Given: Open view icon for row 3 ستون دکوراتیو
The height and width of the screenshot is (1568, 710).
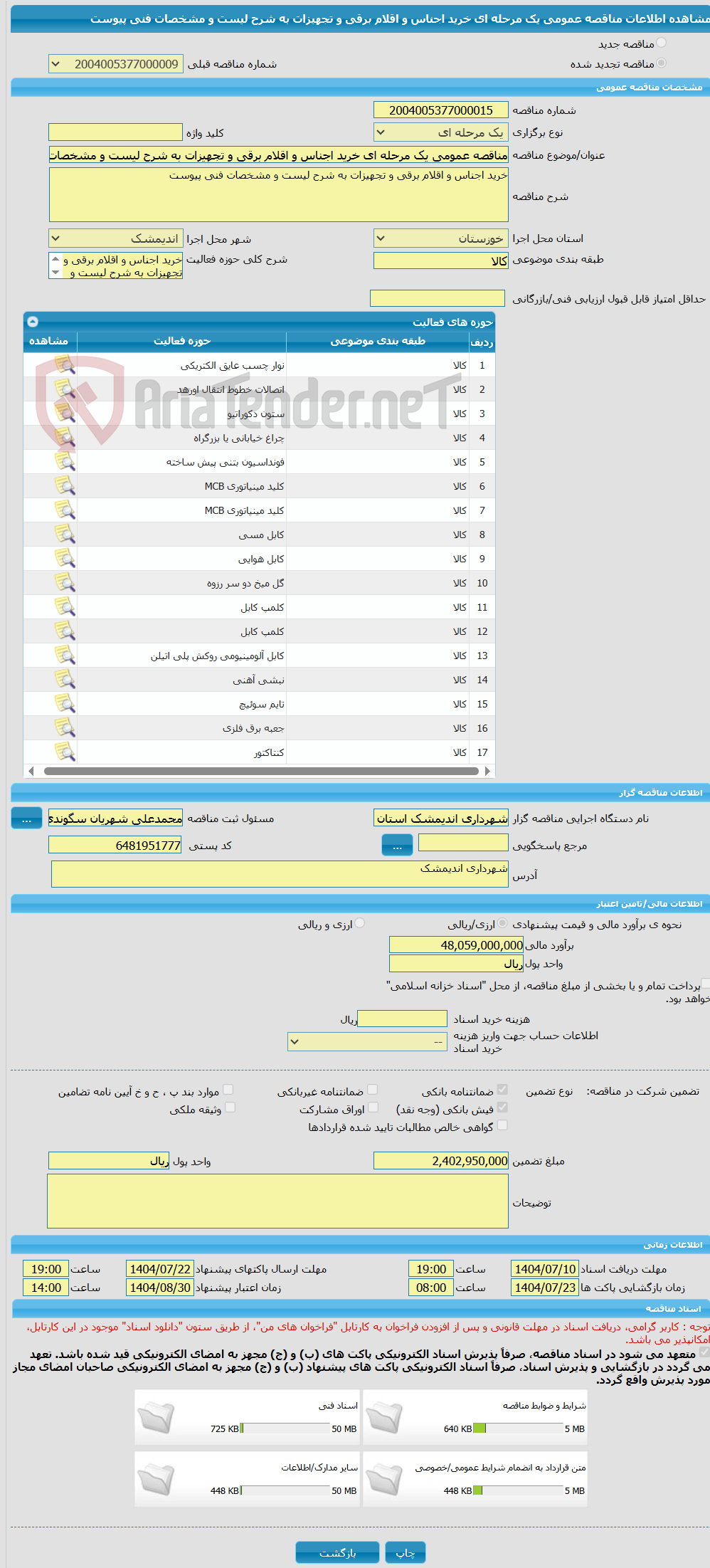Looking at the screenshot, I should click(x=65, y=414).
